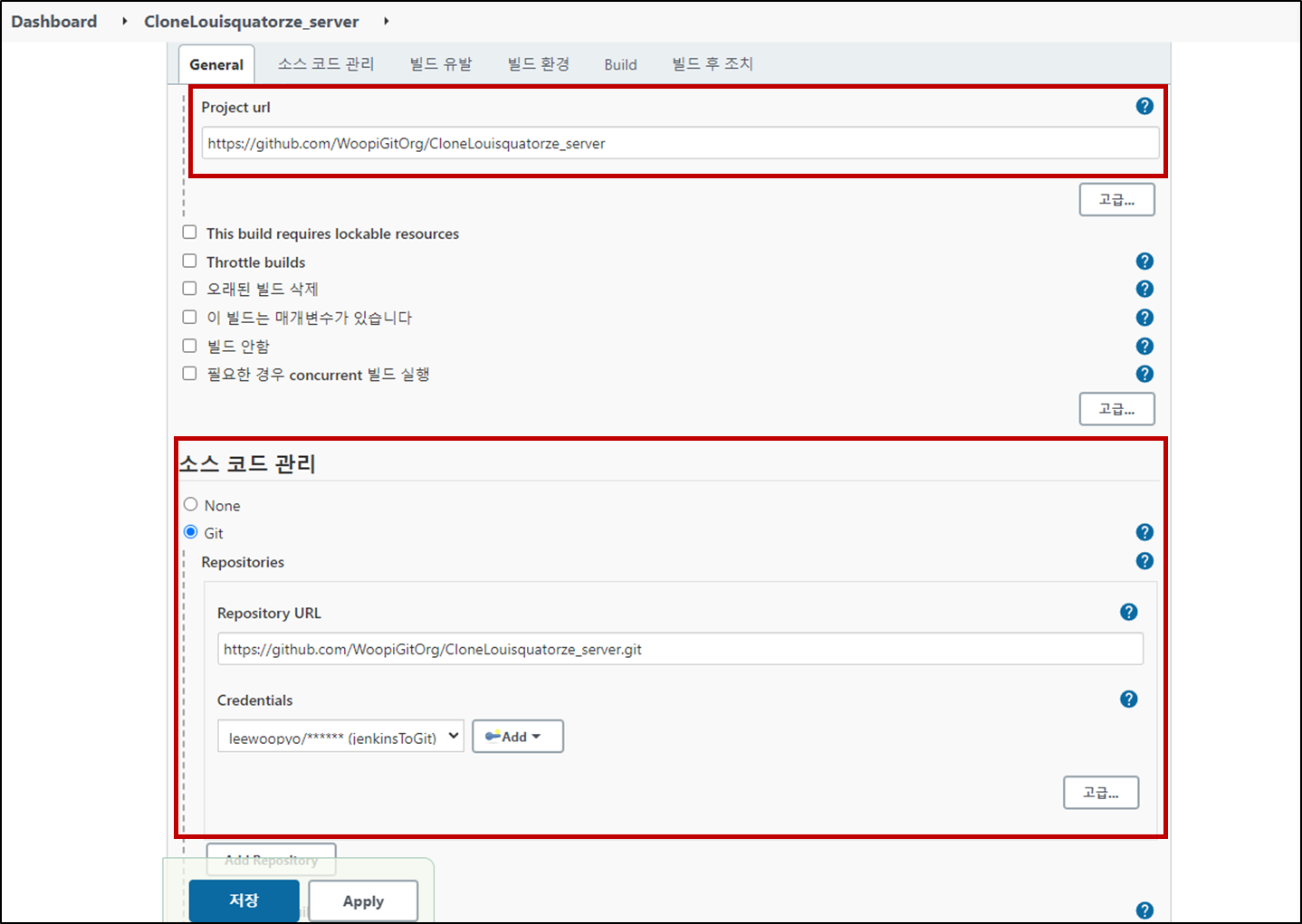Click 고급 button below concurrent option
The image size is (1302, 924).
coord(1117,409)
